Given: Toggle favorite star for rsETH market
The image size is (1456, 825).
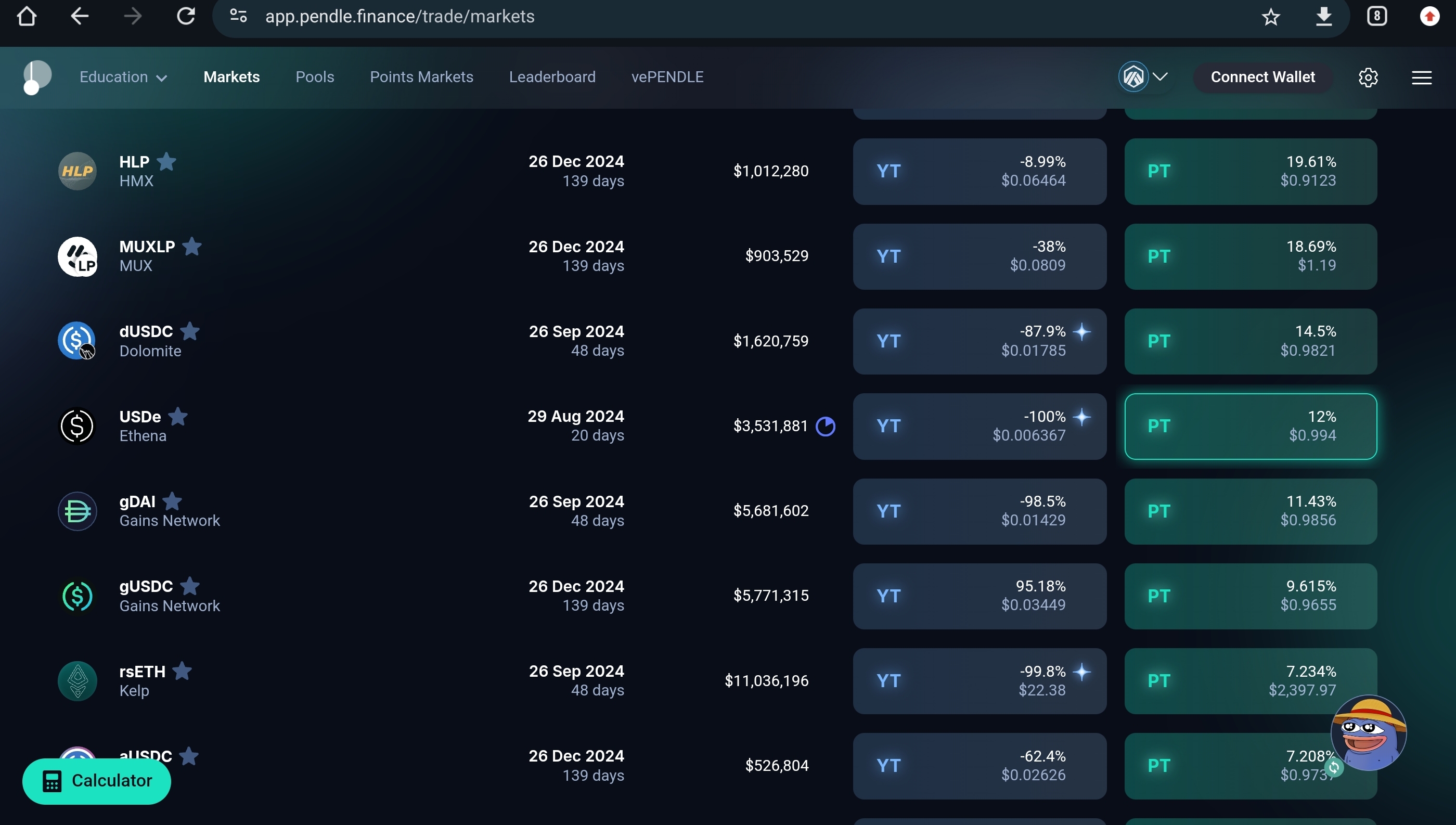Looking at the screenshot, I should tap(182, 672).
